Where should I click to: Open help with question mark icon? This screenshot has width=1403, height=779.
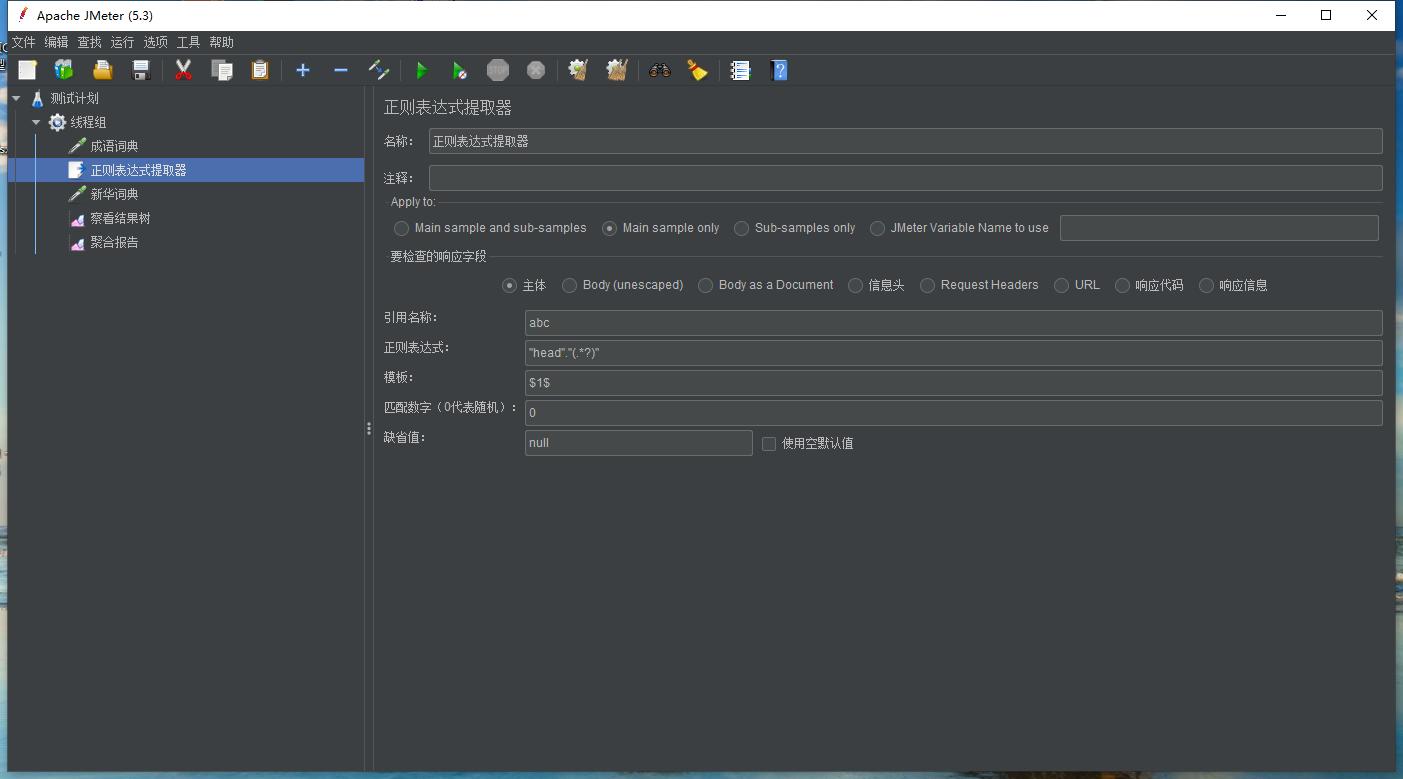(x=780, y=70)
